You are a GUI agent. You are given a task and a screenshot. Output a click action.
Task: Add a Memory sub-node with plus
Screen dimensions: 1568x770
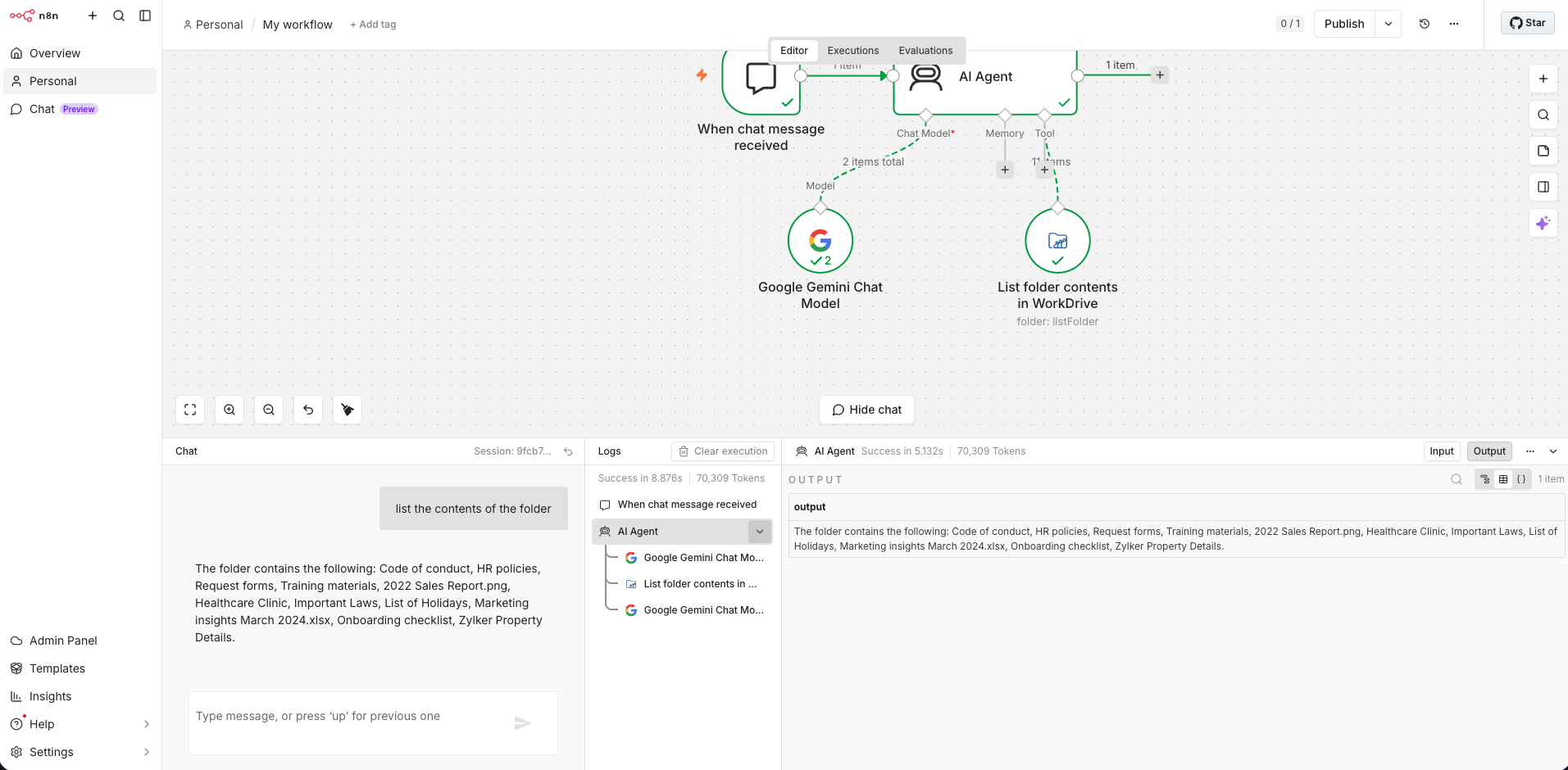click(x=1005, y=170)
